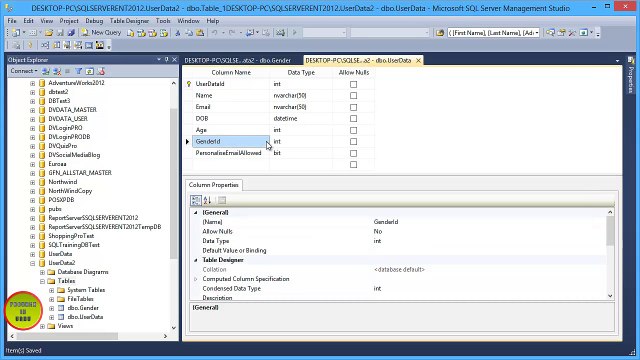This screenshot has width=640, height=360.
Task: Click the Object Explorer refresh icon
Action: coord(89,71)
